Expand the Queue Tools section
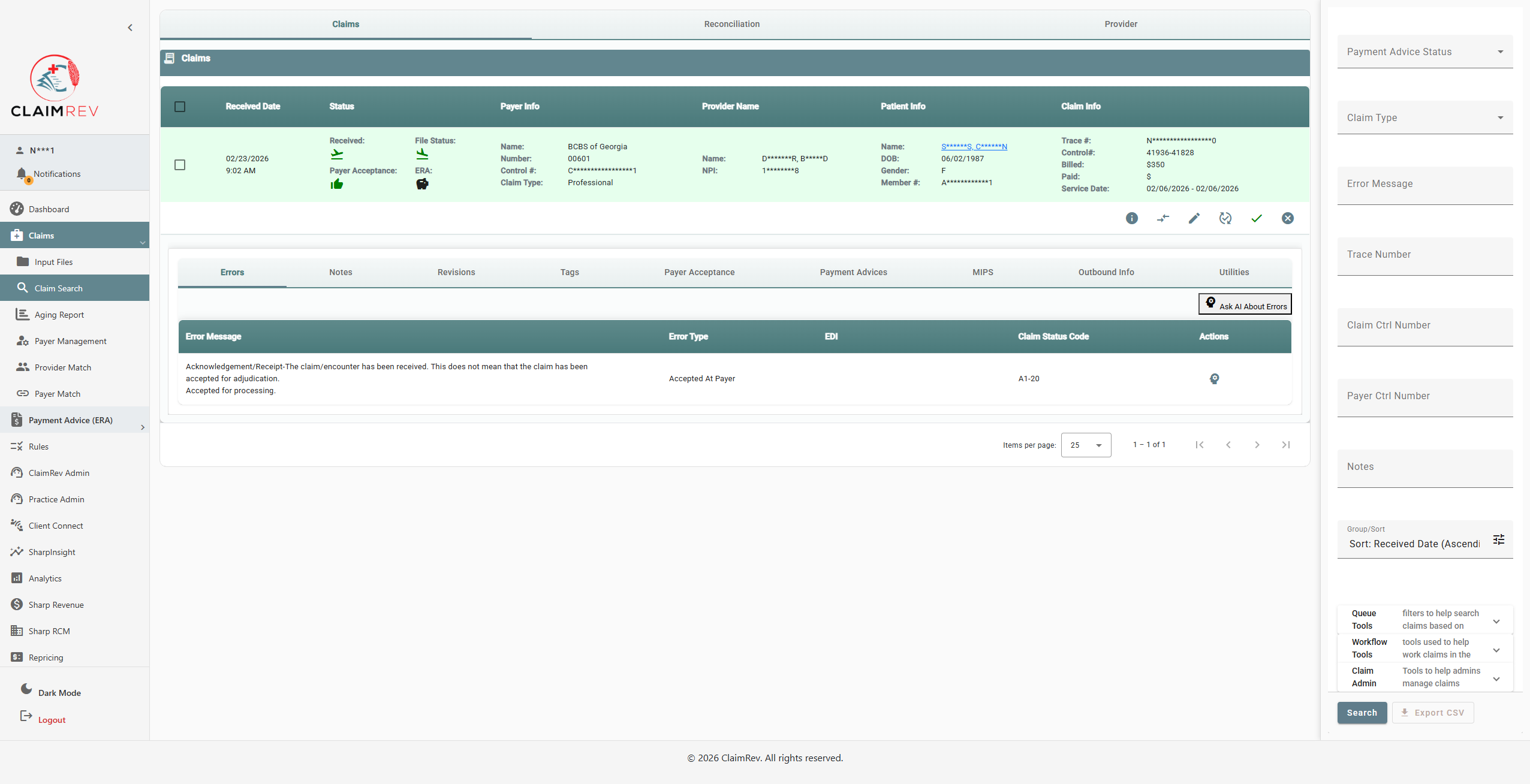The image size is (1530, 784). click(x=1424, y=620)
